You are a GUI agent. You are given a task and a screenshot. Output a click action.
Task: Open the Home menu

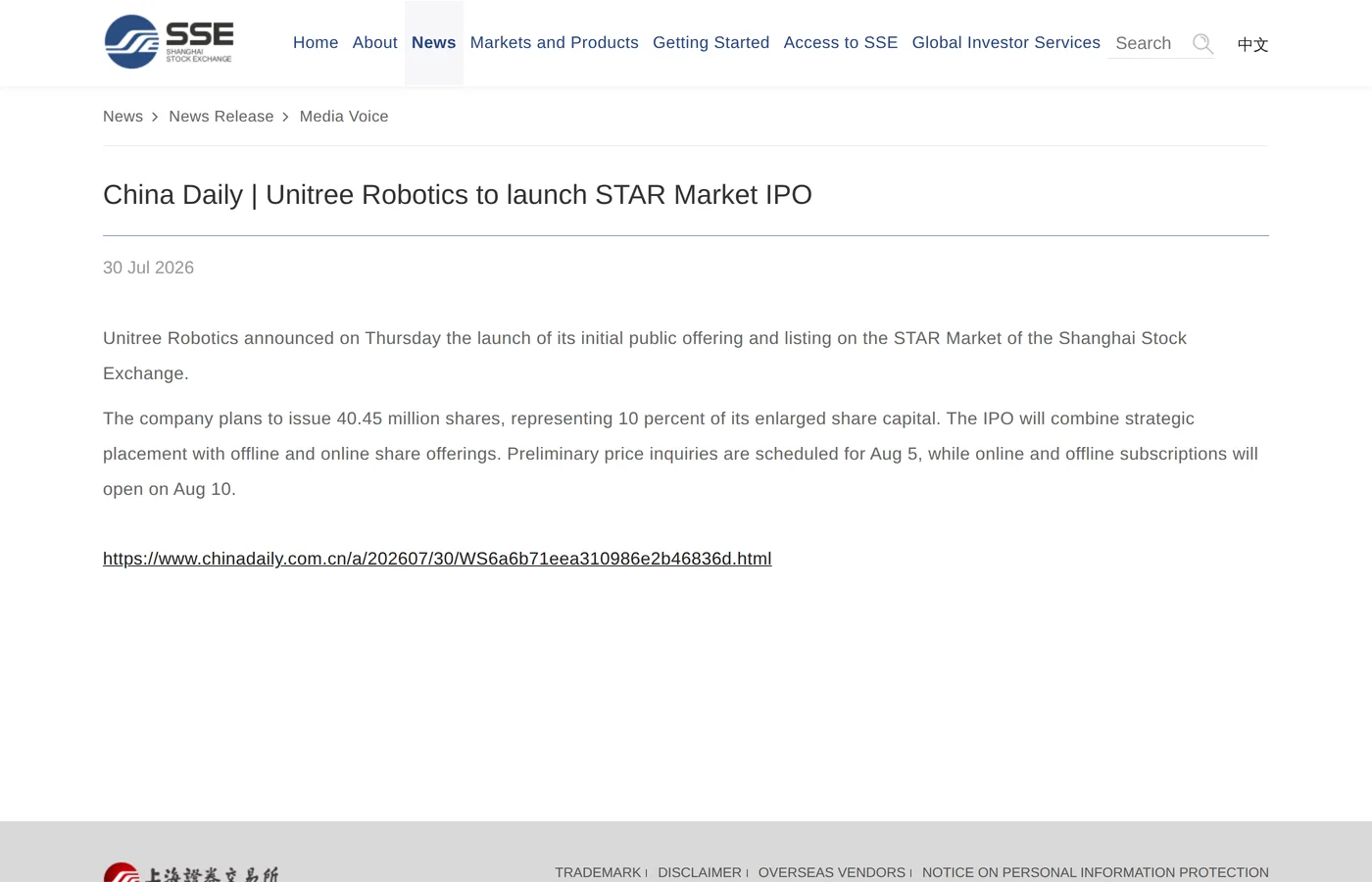tap(316, 42)
